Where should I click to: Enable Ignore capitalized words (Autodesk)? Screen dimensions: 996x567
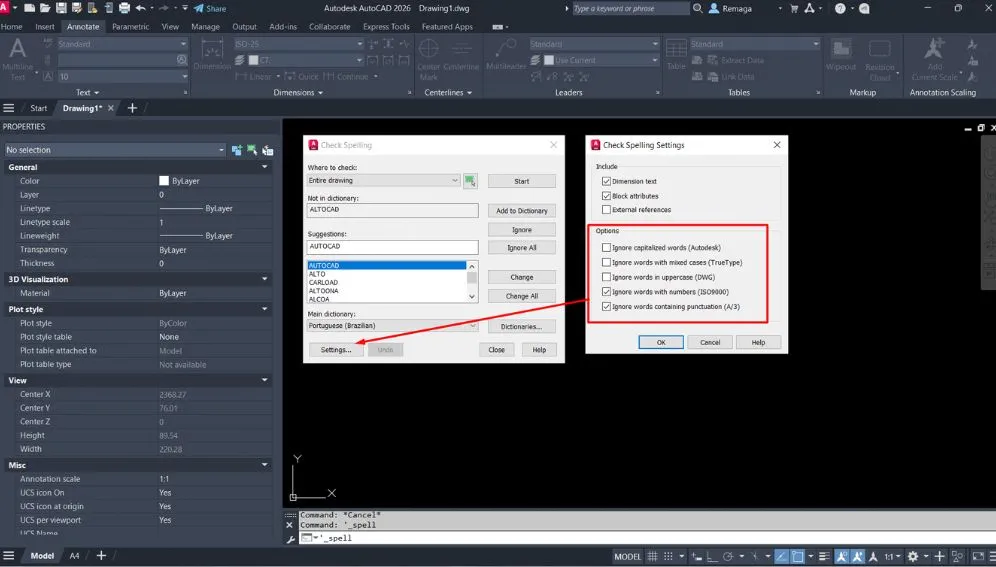pos(606,248)
